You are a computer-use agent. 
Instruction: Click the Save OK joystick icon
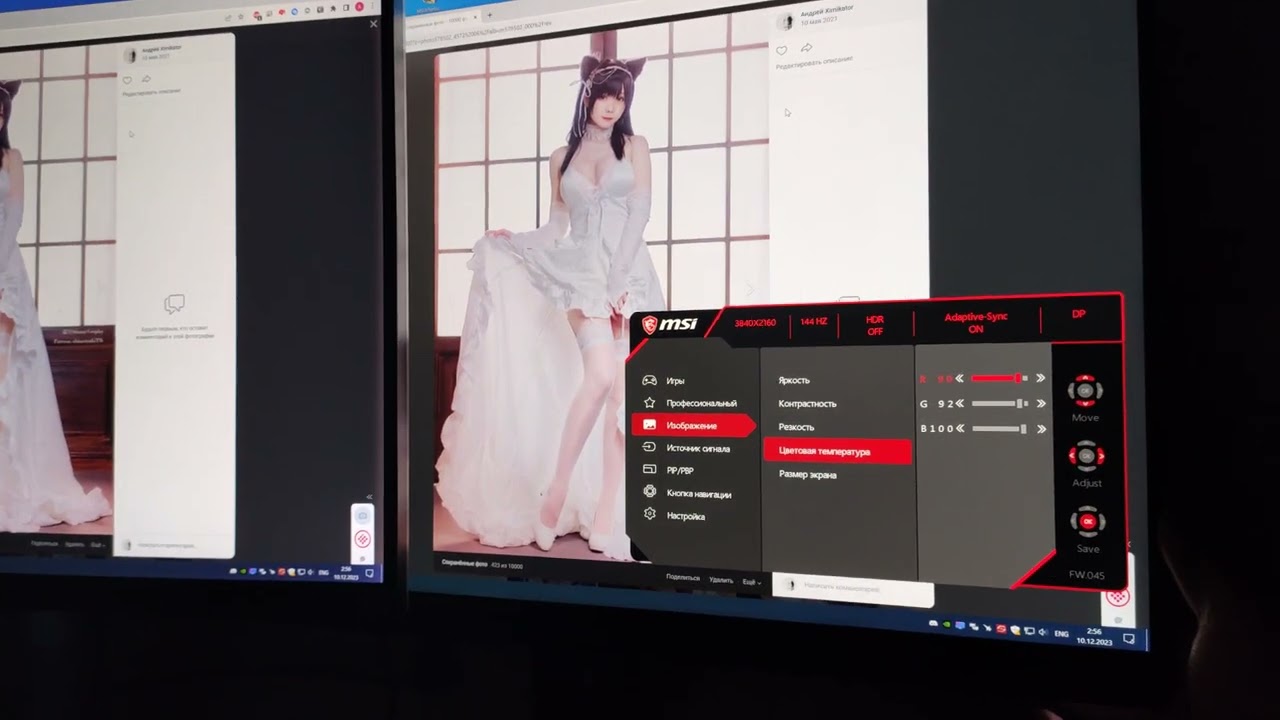coord(1088,522)
